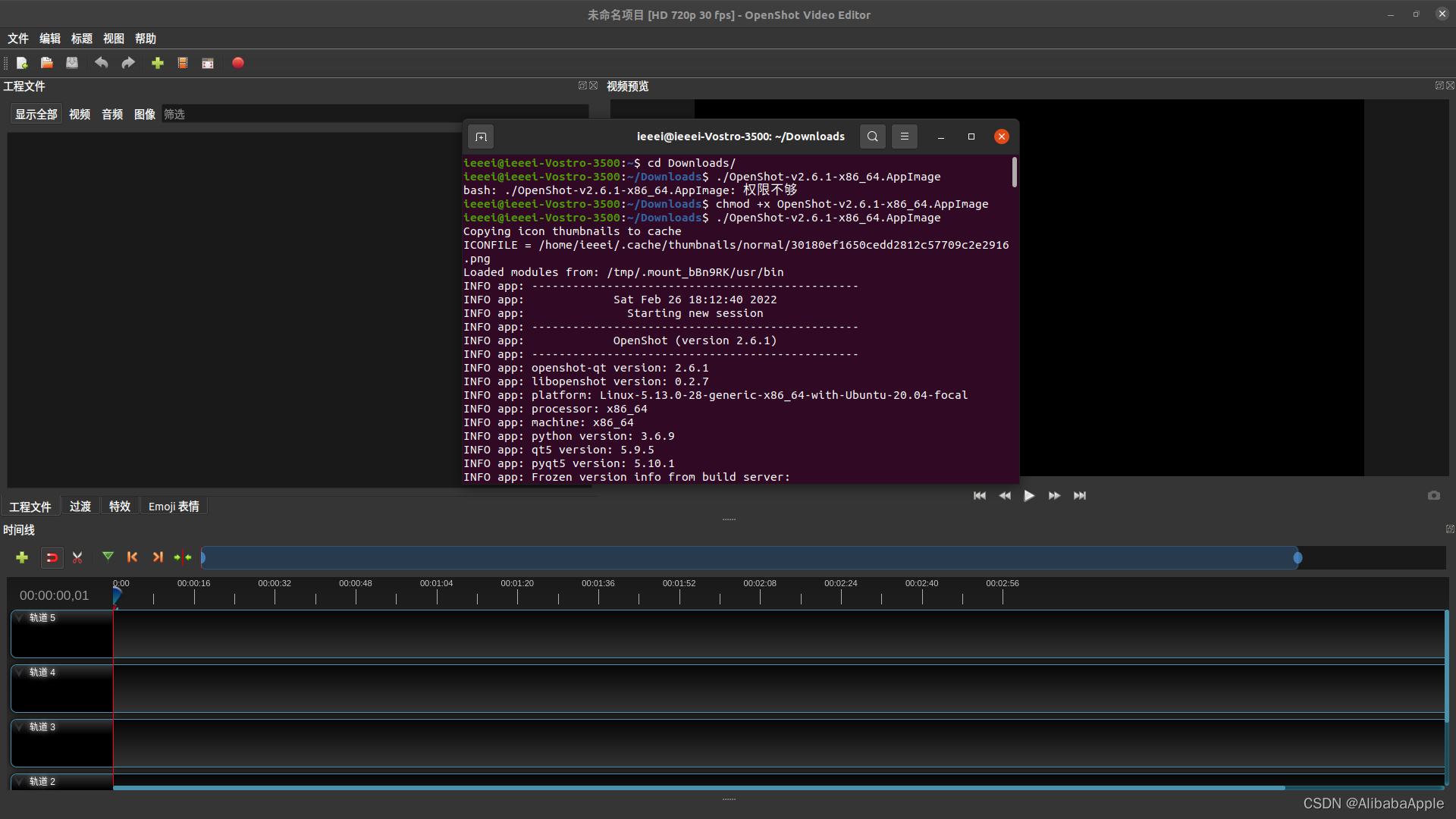This screenshot has height=819, width=1456.
Task: Open project using folder toolbar icon
Action: click(x=47, y=63)
